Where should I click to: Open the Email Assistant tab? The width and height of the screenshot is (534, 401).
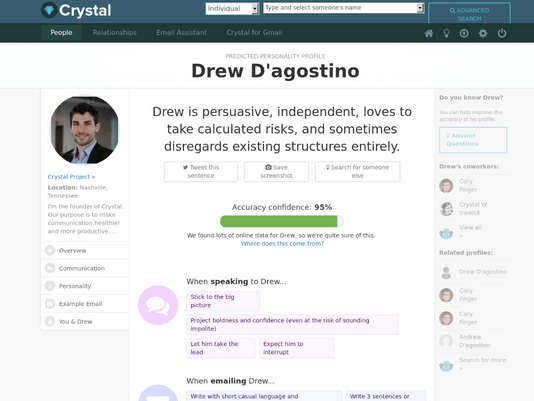182,33
